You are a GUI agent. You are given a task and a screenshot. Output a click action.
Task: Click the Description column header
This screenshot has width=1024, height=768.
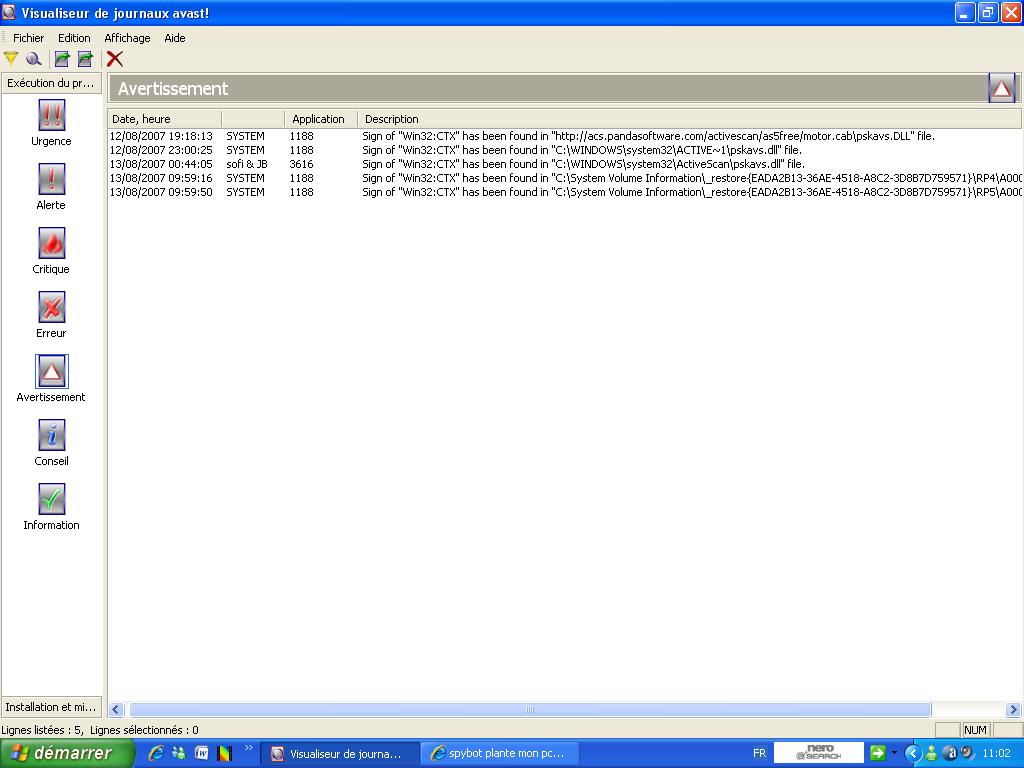pyautogui.click(x=690, y=119)
